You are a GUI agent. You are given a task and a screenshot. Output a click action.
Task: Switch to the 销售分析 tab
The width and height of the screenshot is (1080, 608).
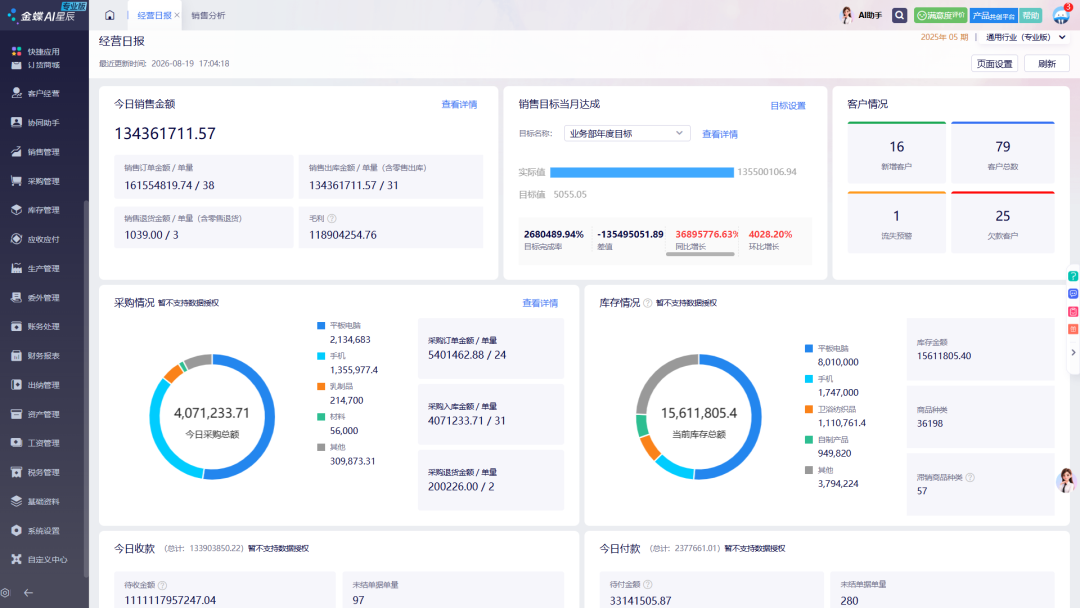pyautogui.click(x=208, y=15)
